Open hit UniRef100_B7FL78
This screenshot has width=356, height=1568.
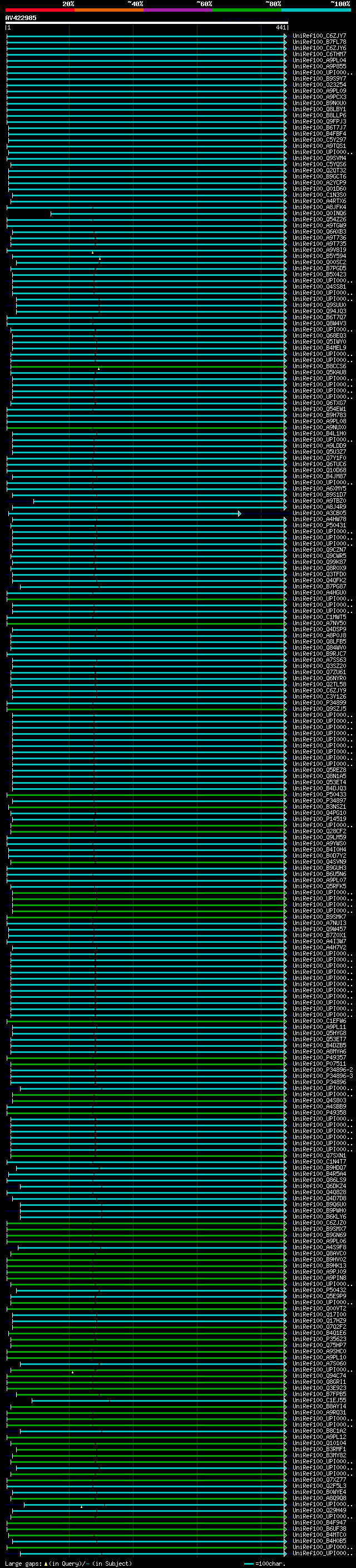point(319,42)
